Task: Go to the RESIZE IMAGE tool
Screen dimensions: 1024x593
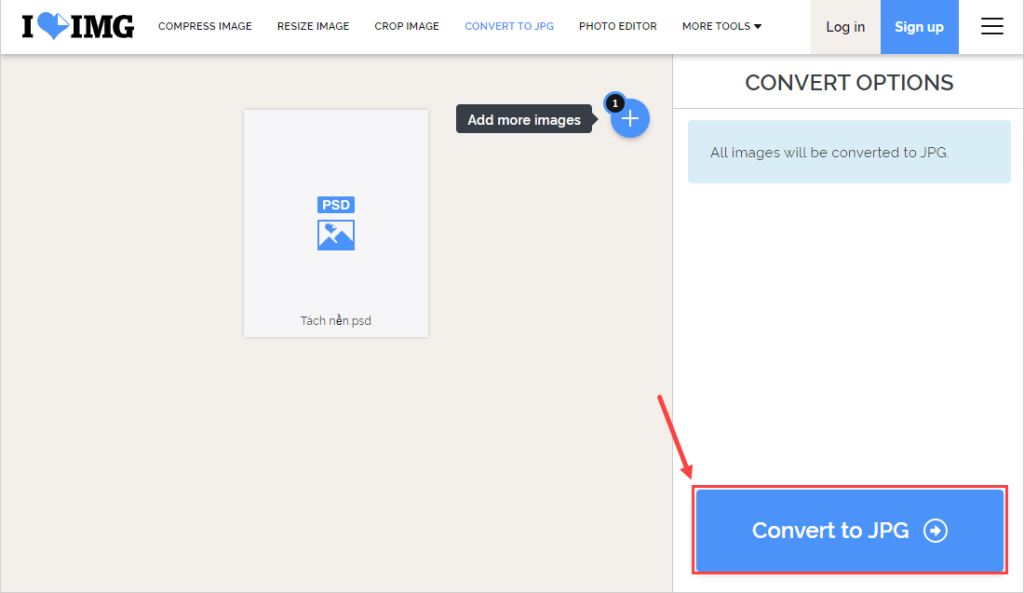Action: (313, 26)
